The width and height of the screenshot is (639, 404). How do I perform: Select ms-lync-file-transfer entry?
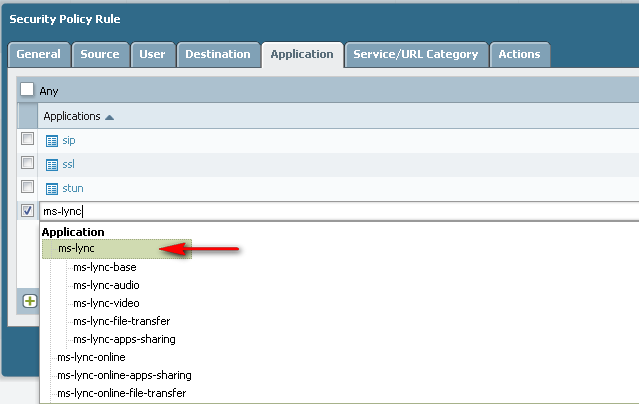coord(121,321)
